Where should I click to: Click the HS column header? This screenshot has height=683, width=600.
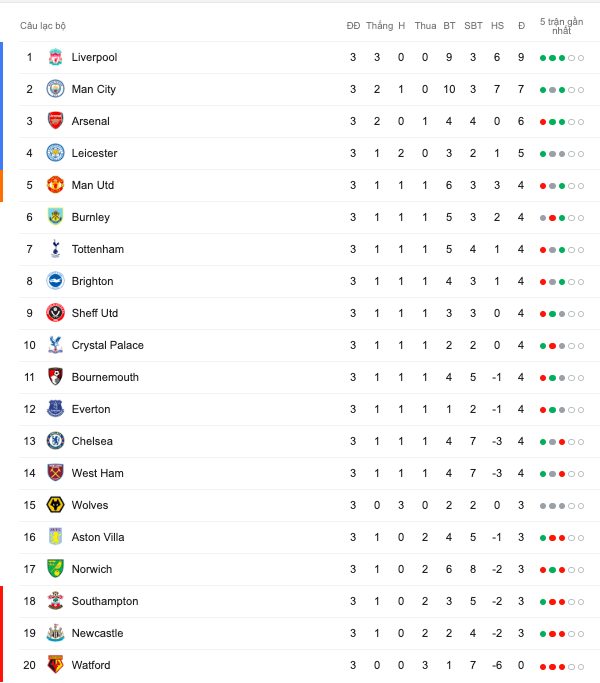click(x=497, y=25)
